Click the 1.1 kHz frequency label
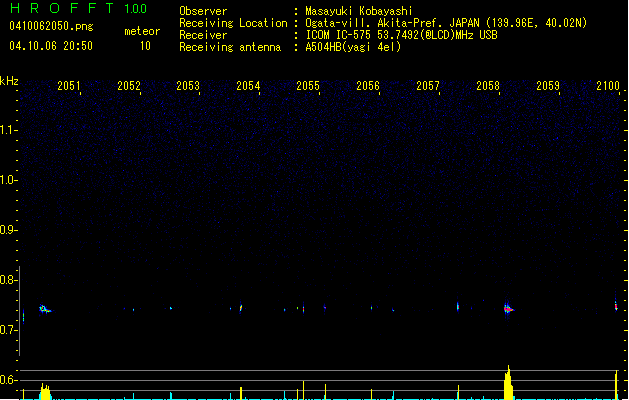This screenshot has height=400, width=629. tap(8, 130)
